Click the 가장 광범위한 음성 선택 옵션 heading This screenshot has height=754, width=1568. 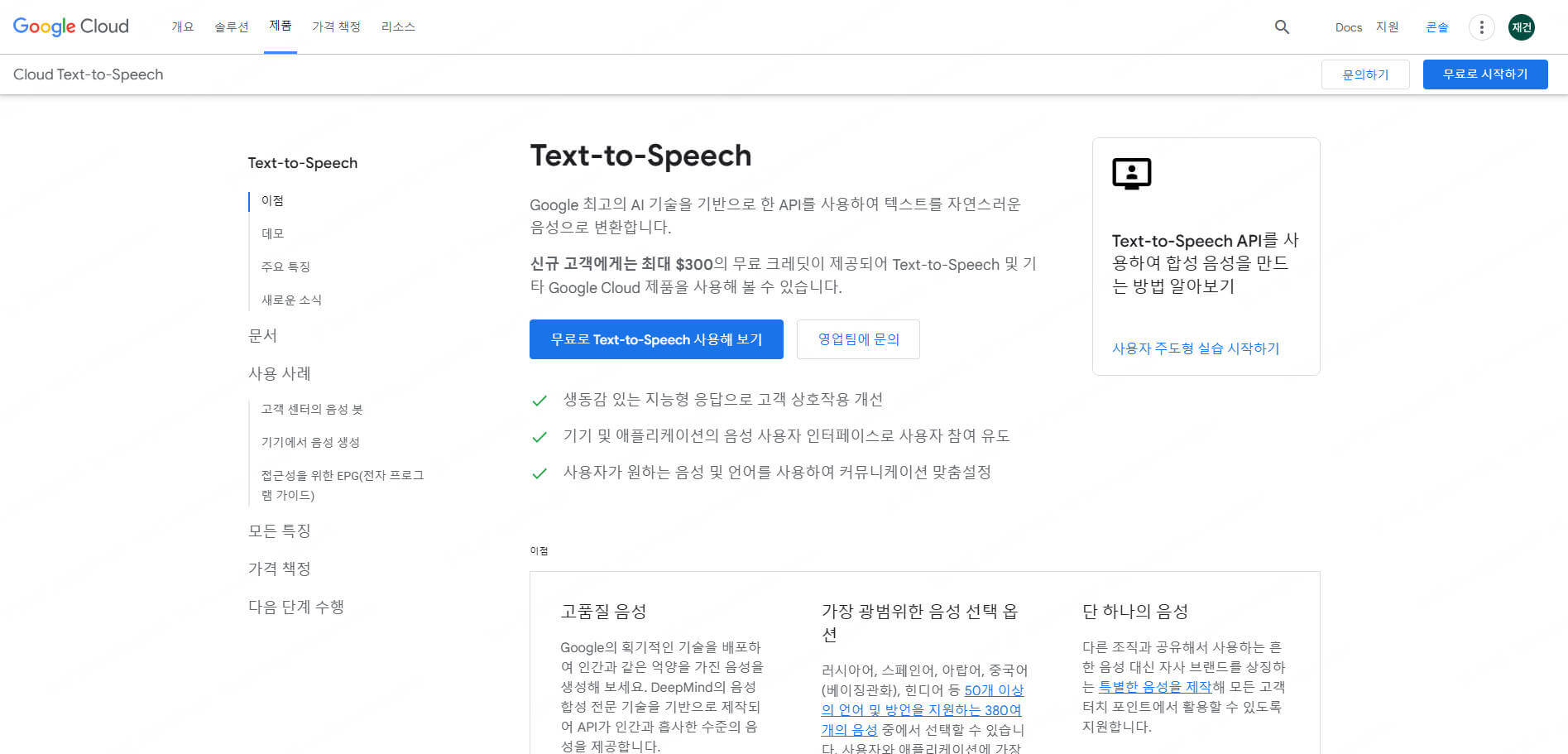(919, 622)
